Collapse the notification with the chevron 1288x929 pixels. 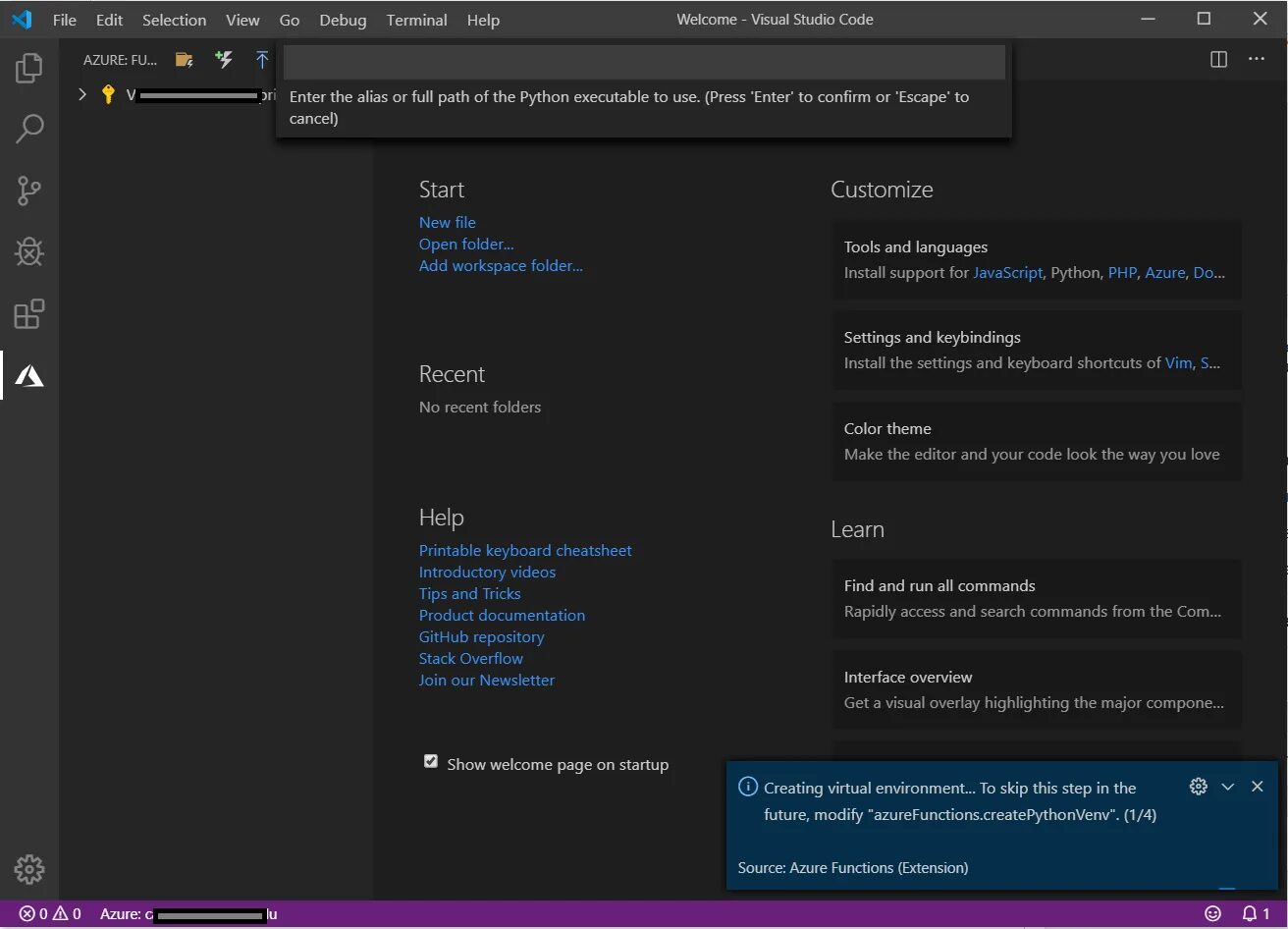click(1227, 787)
